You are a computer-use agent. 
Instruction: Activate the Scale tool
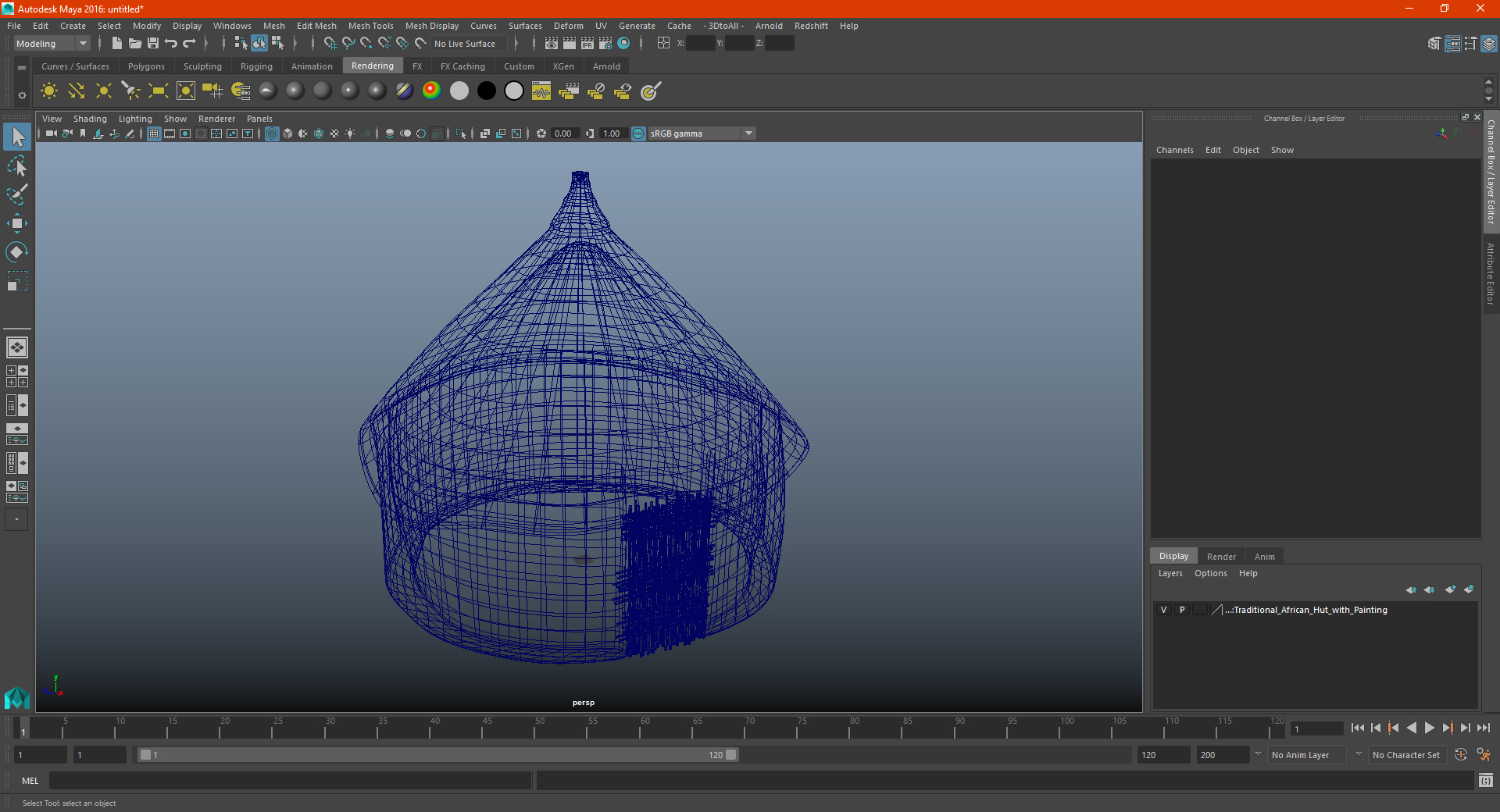tap(17, 281)
